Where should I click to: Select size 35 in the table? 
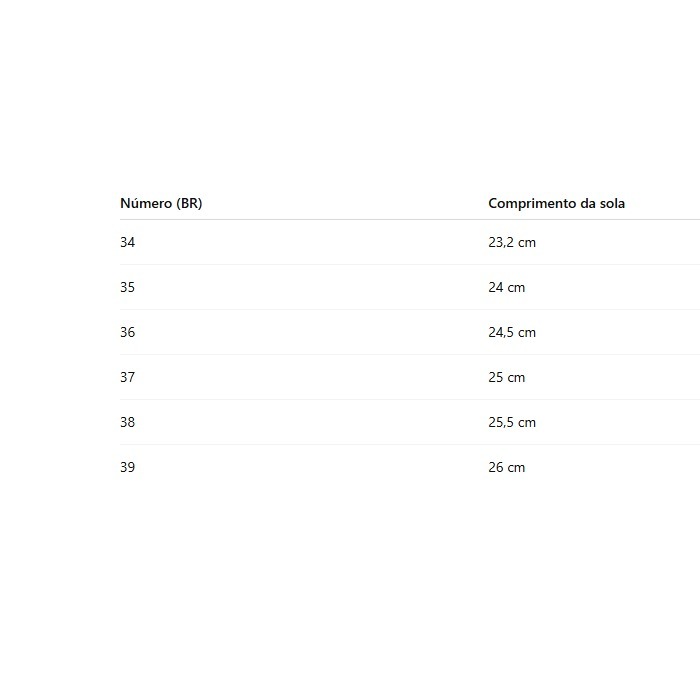click(x=127, y=287)
